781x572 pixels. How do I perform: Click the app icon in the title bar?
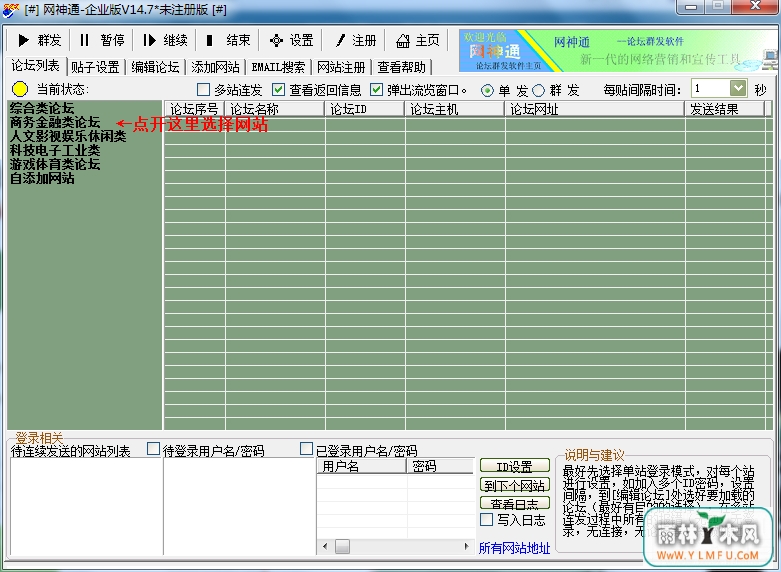pos(11,9)
